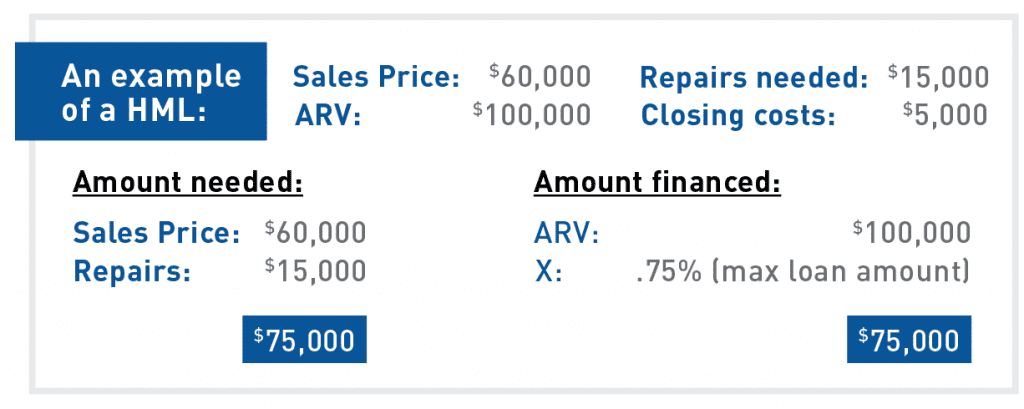Click the $75,000 total under Amount needed
This screenshot has height=409, width=1024.
304,339
